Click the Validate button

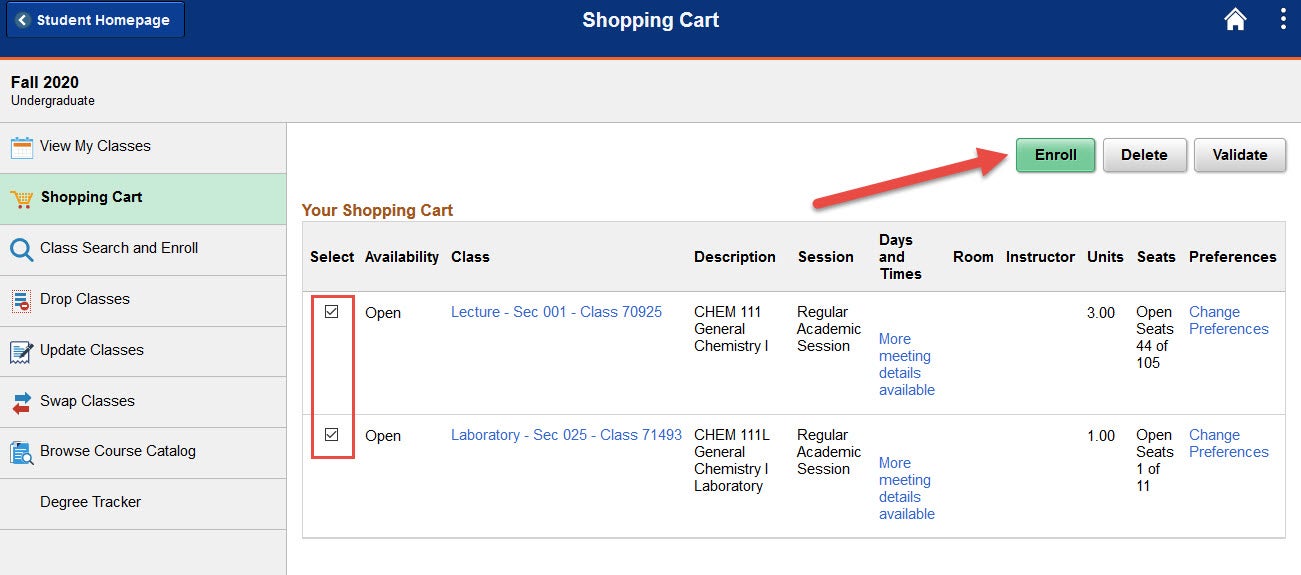[x=1240, y=155]
